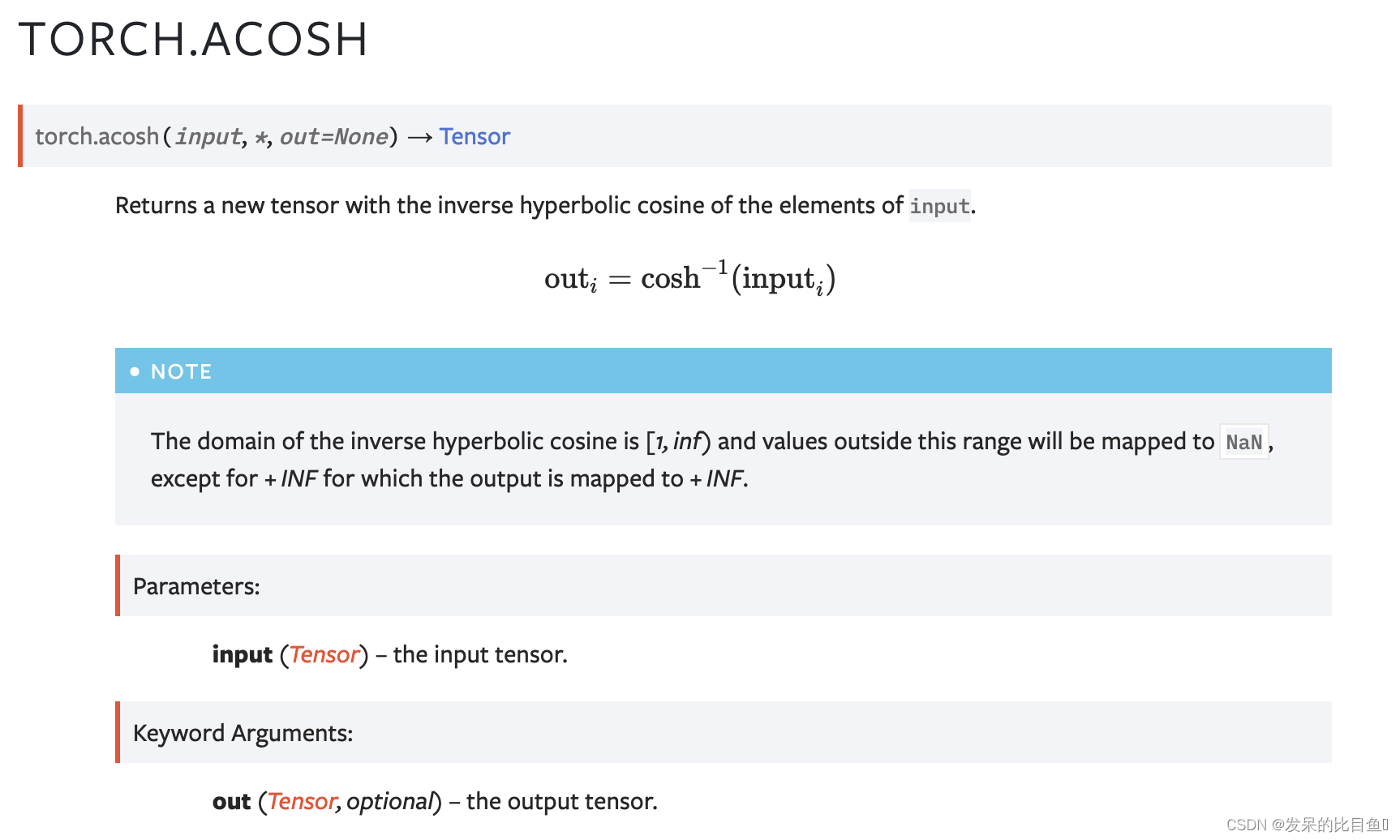Click the Tensor link in out argument
This screenshot has height=840, width=1400.
(301, 801)
